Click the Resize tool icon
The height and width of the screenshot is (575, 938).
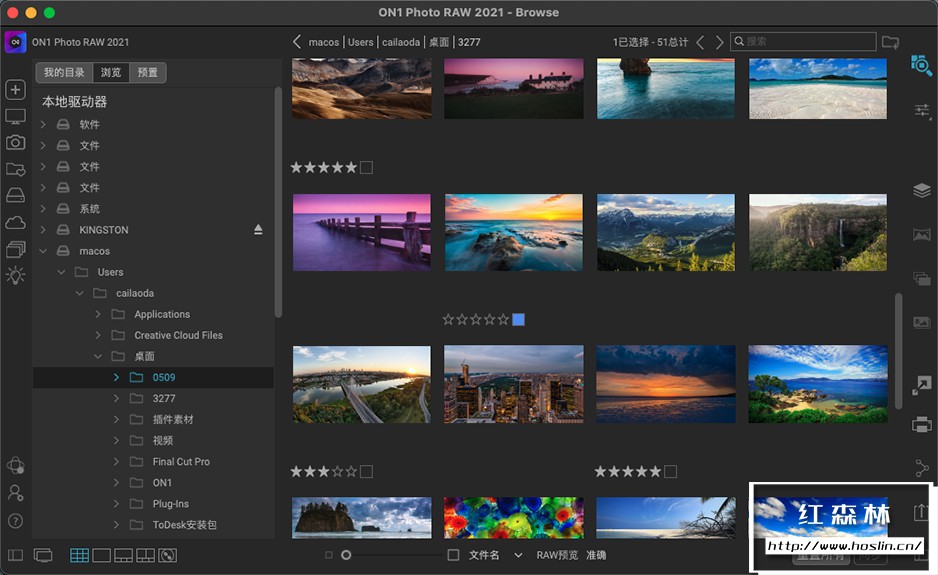[x=921, y=385]
